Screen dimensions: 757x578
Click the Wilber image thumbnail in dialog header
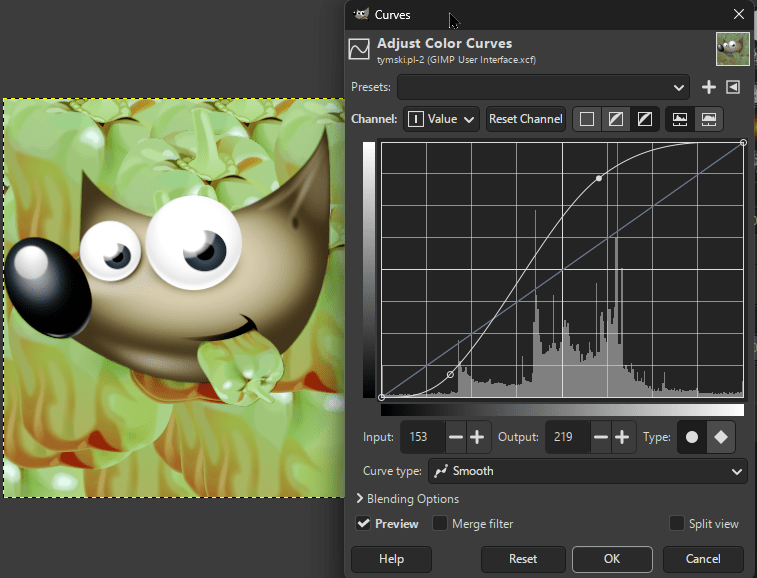click(x=733, y=49)
